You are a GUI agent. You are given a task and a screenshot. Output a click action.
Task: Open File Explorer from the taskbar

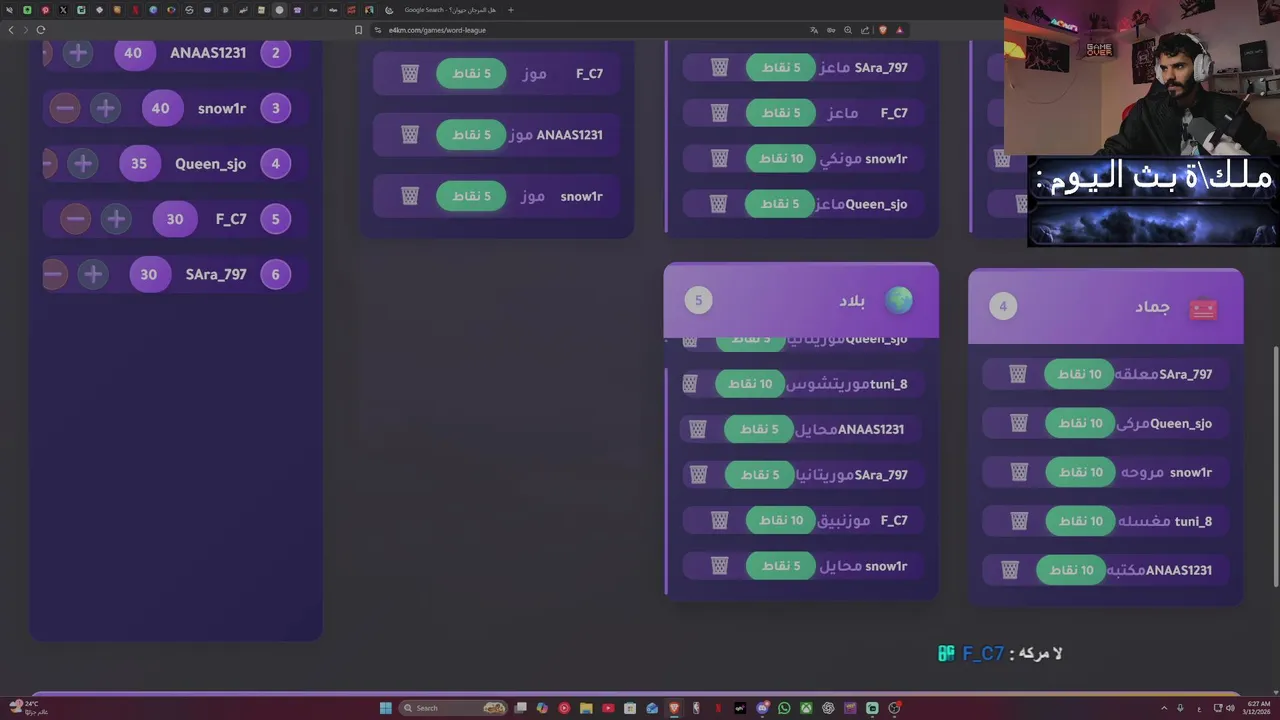[586, 708]
